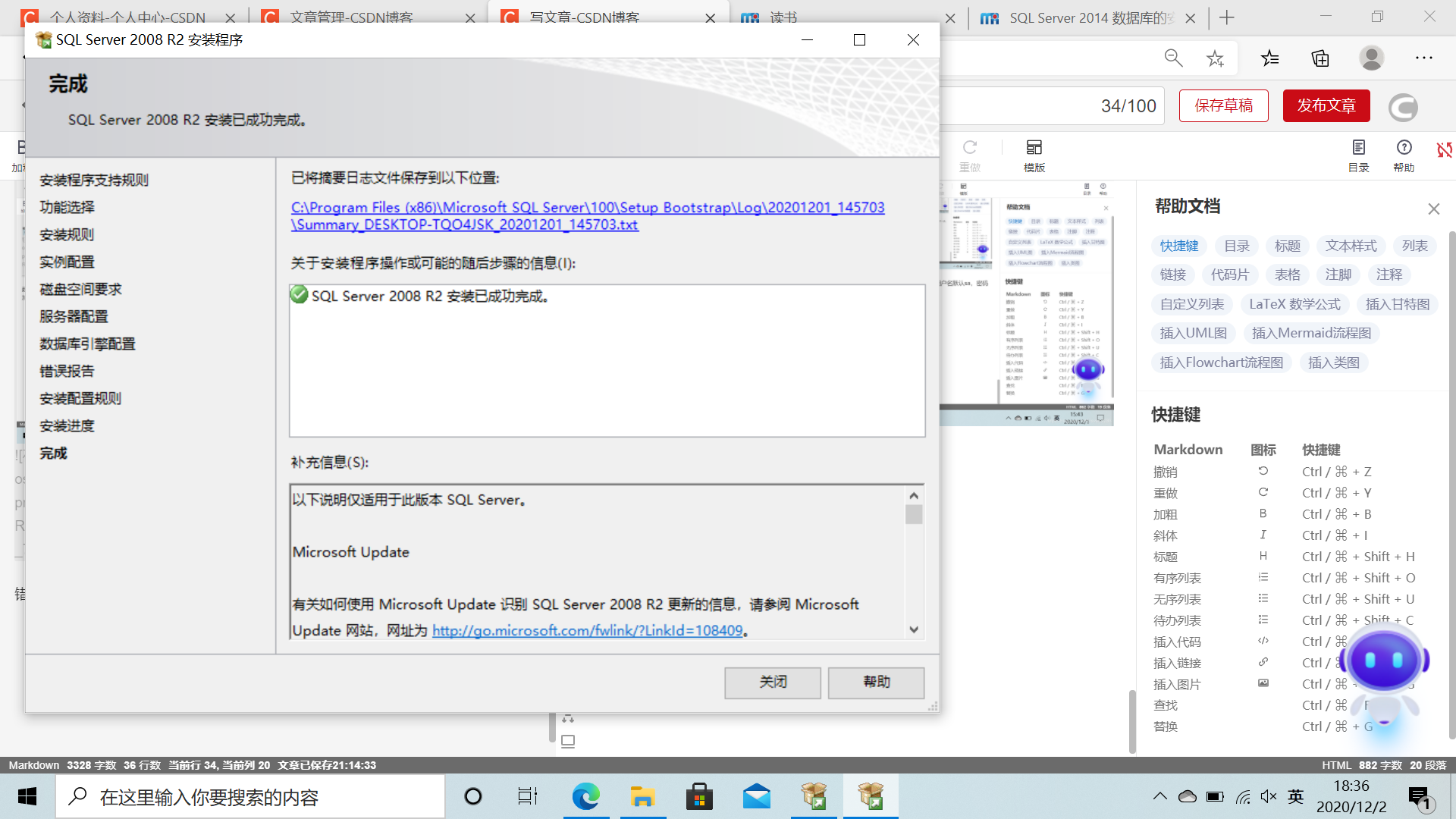Screen dimensions: 1456x819
Task: Select 完成 step in installer sidebar
Action: coord(53,453)
